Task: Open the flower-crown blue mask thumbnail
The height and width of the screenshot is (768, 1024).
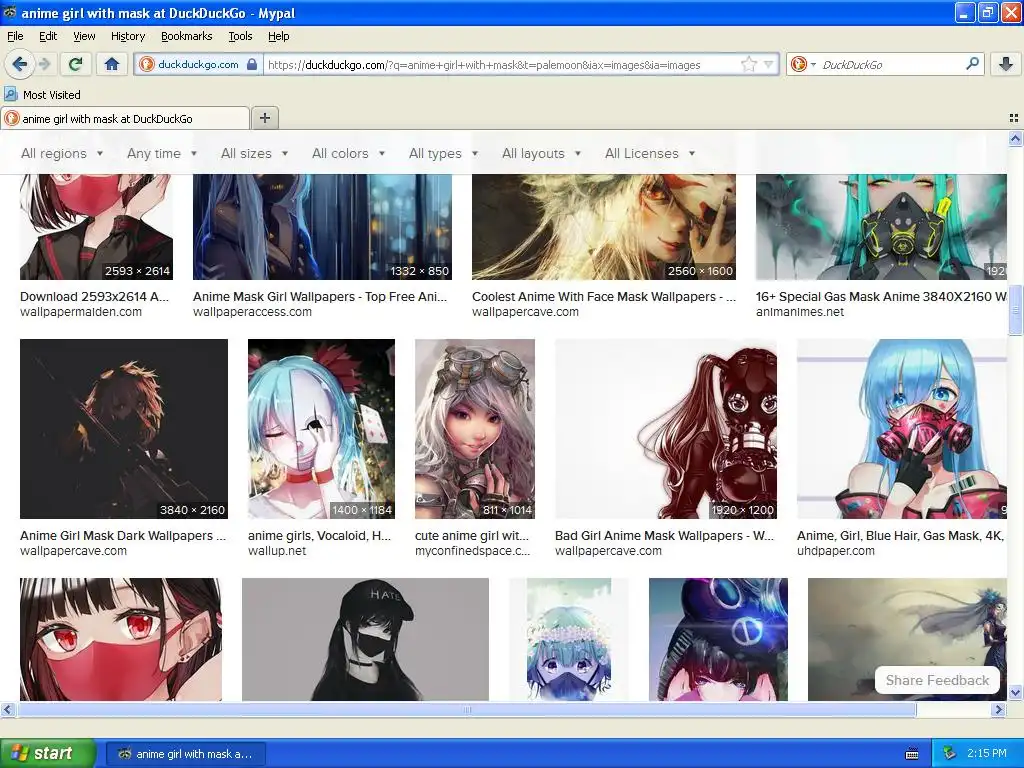Action: coord(569,639)
